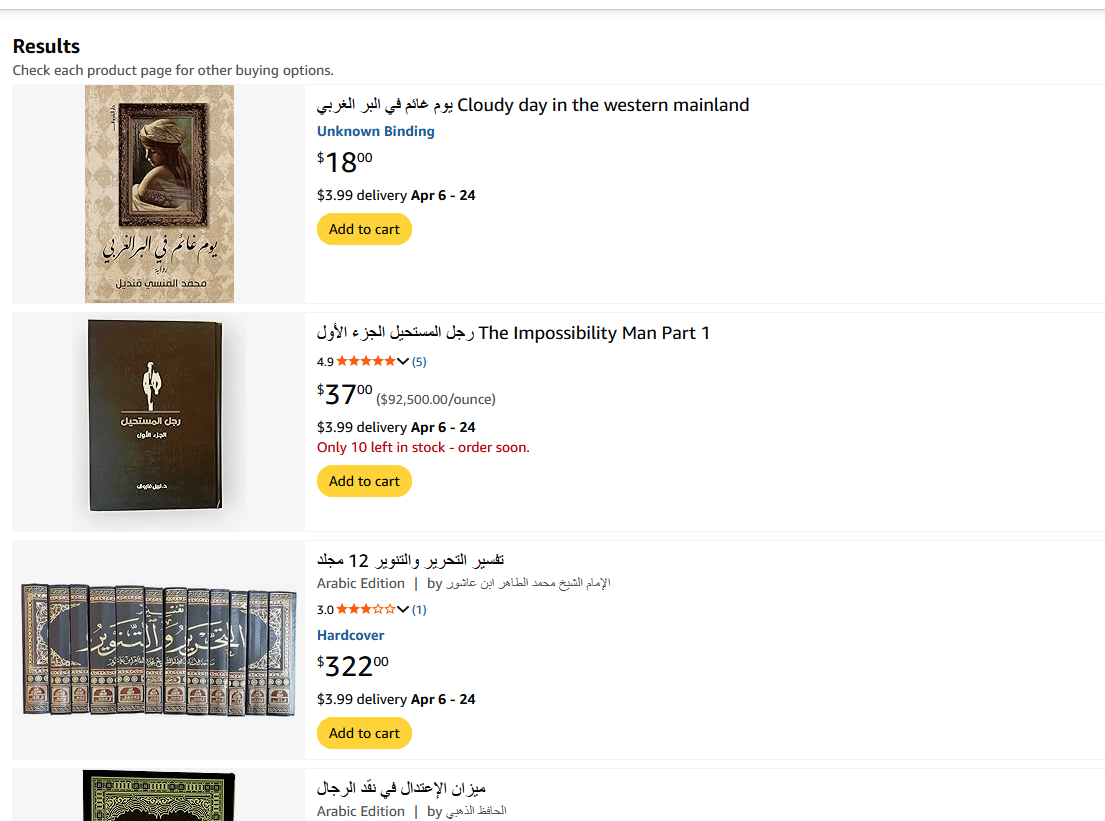Click the black Impossibility Man cover image

[155, 415]
